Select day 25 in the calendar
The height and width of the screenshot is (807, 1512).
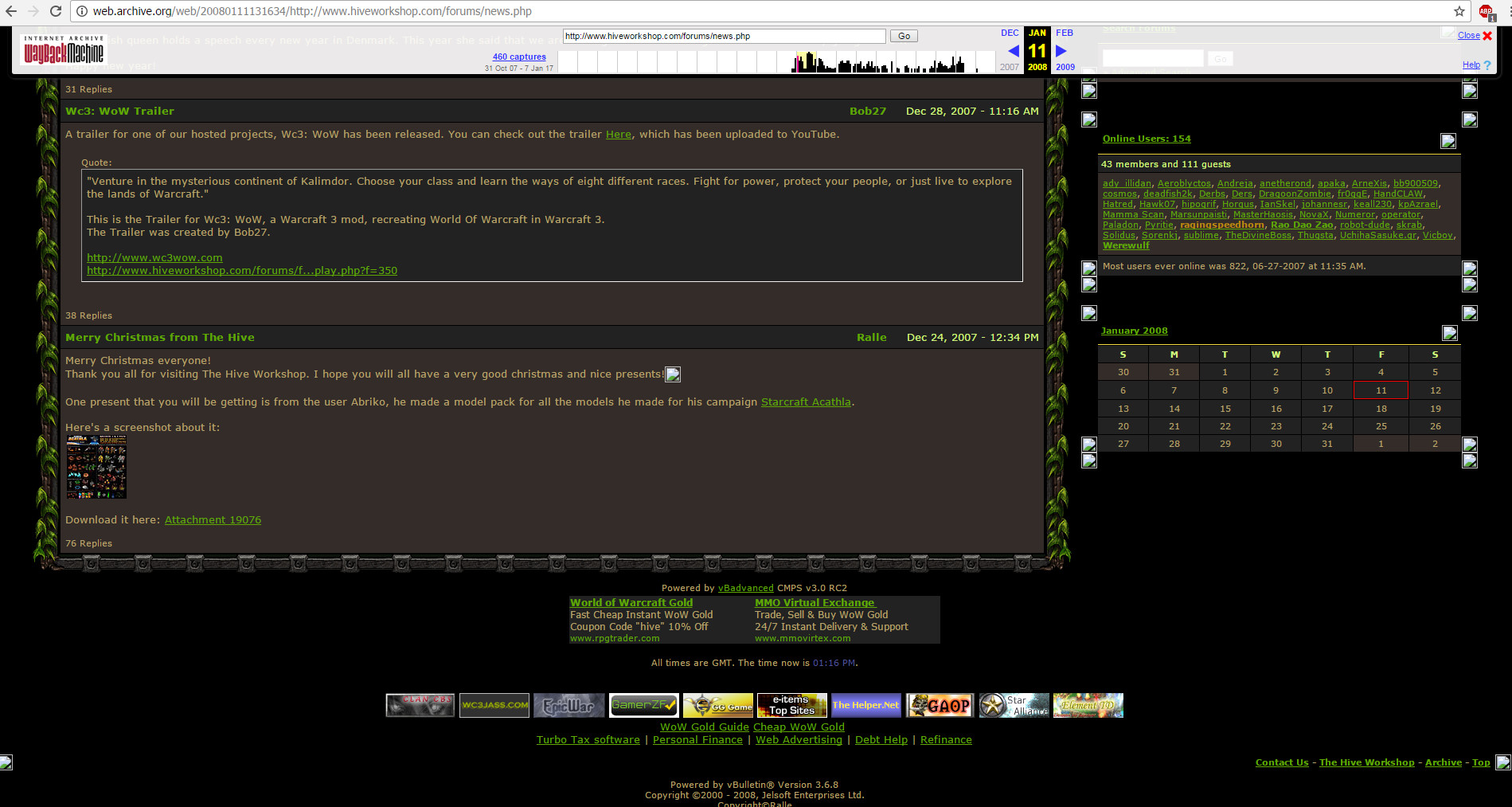pos(1381,427)
